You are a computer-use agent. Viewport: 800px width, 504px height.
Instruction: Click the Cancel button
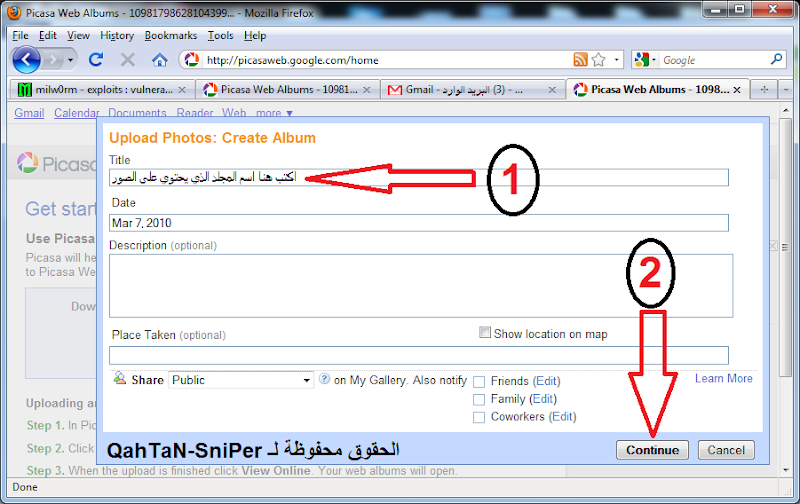click(x=726, y=450)
